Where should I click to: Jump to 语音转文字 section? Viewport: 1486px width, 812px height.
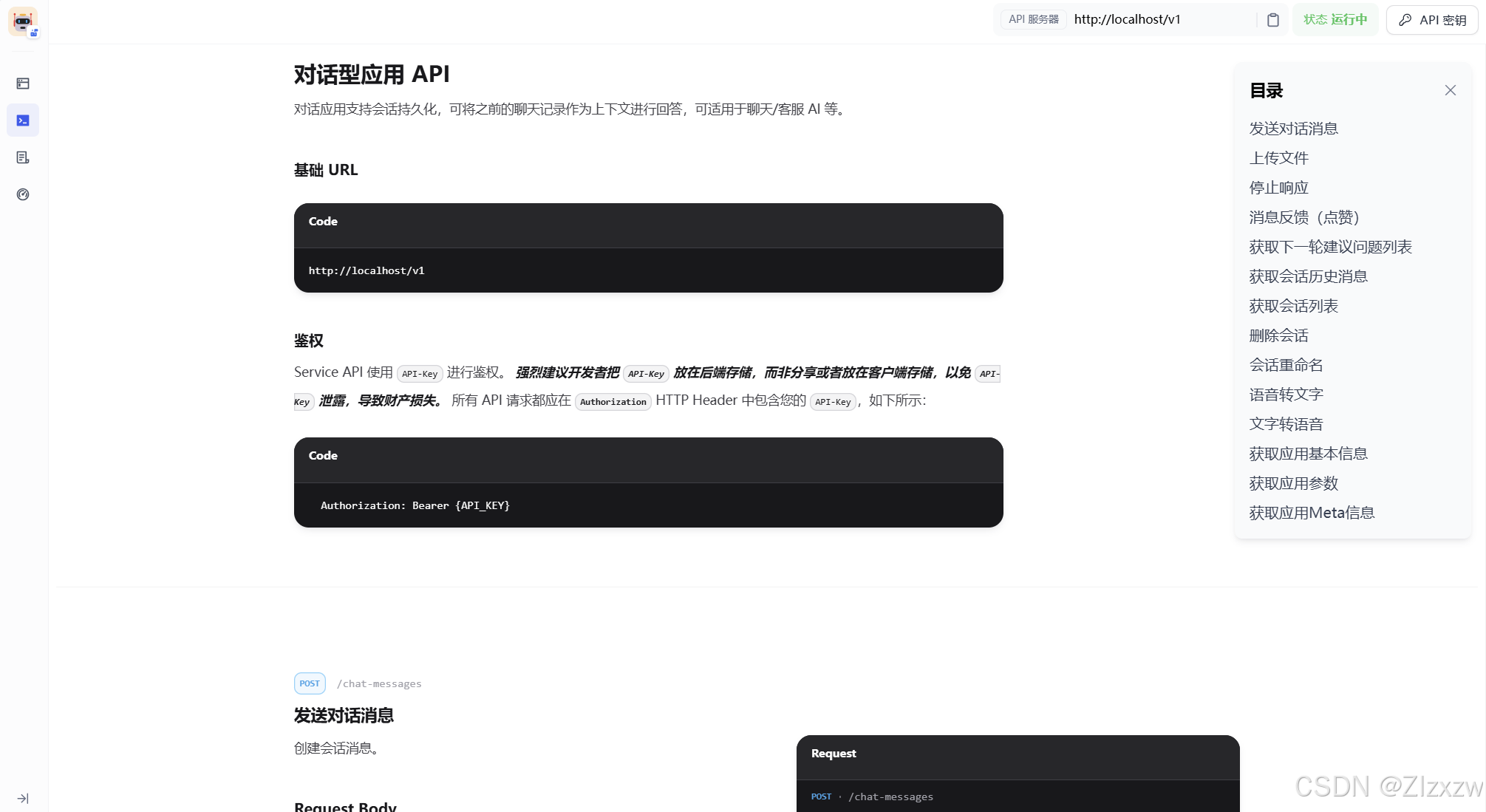(1286, 395)
